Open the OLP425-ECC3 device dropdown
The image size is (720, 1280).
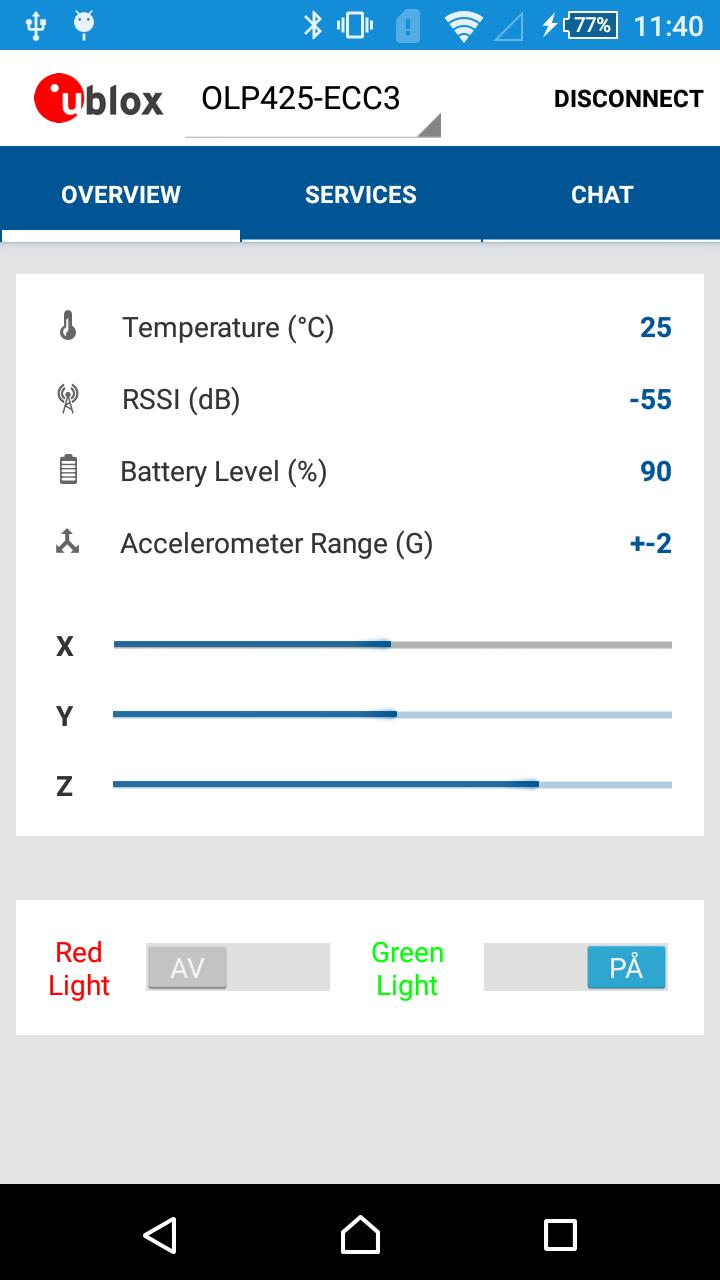[x=313, y=101]
